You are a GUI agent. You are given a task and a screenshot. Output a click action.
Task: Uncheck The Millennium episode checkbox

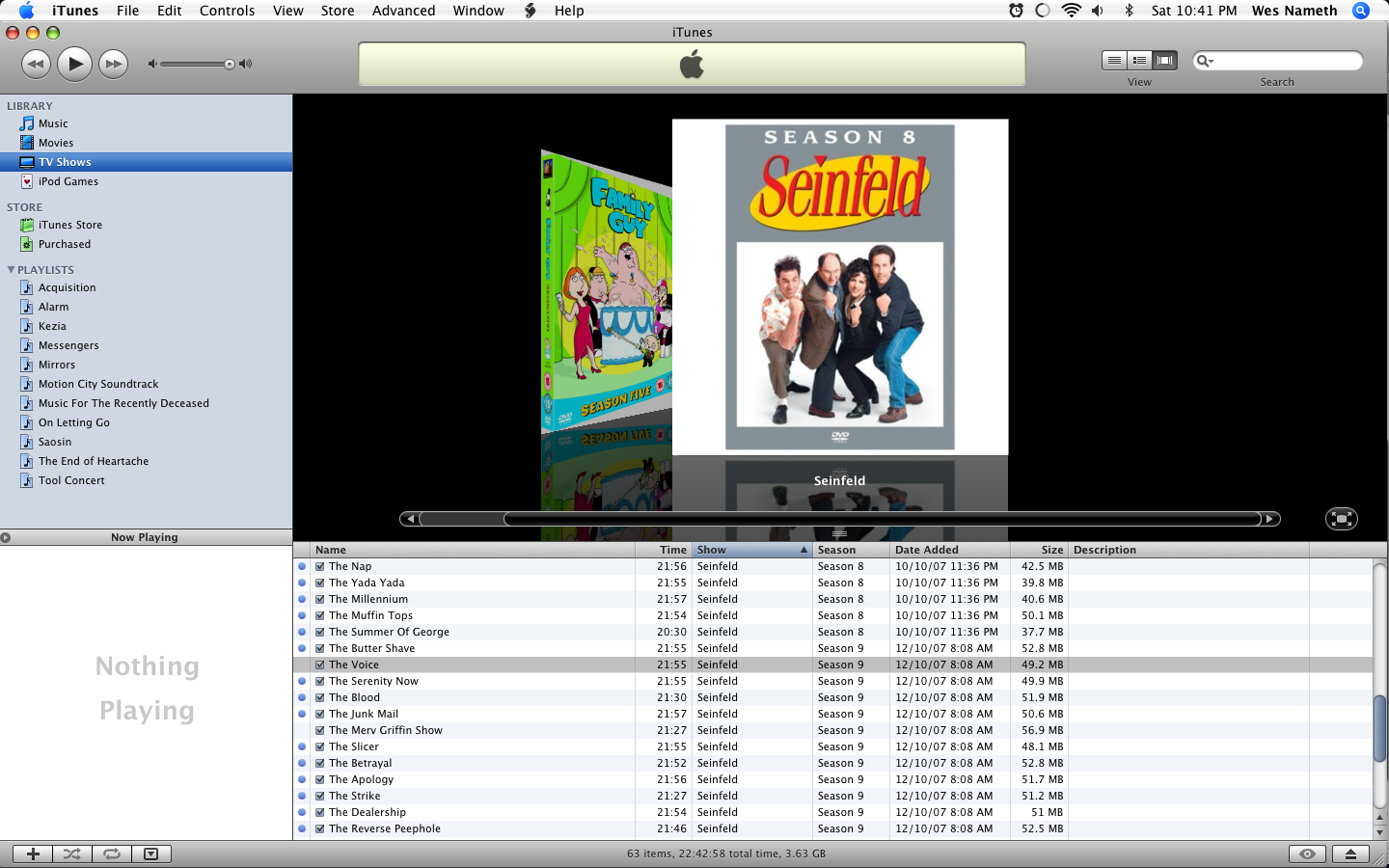(319, 600)
